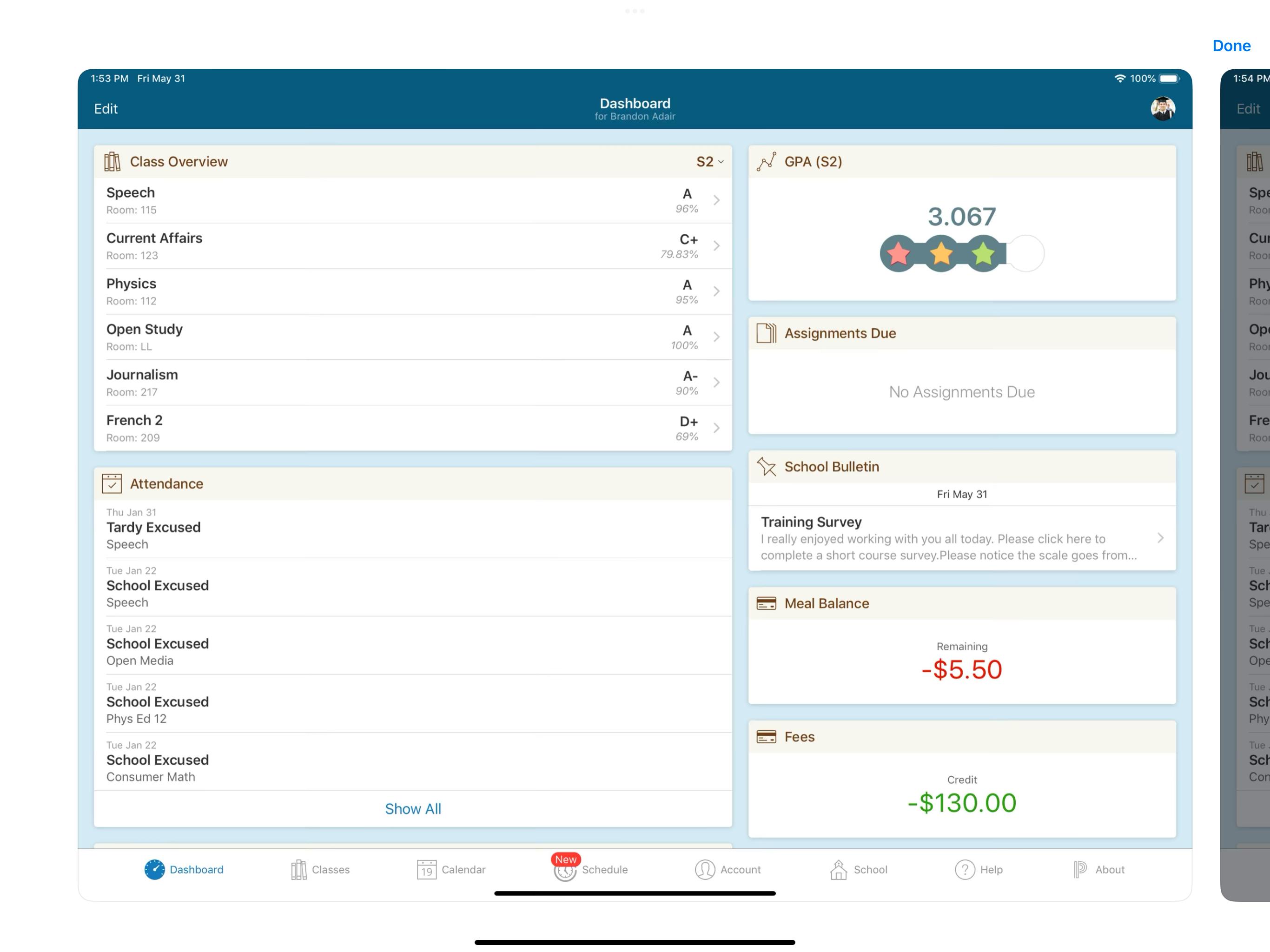
Task: Open the S2 term dropdown
Action: pos(710,162)
